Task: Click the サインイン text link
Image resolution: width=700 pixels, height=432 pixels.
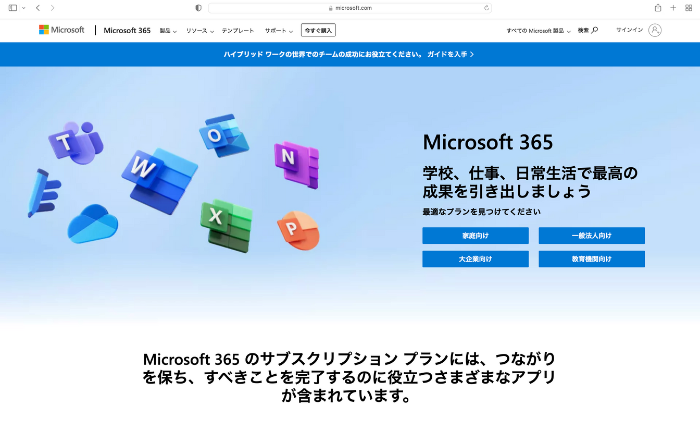Action: point(629,30)
